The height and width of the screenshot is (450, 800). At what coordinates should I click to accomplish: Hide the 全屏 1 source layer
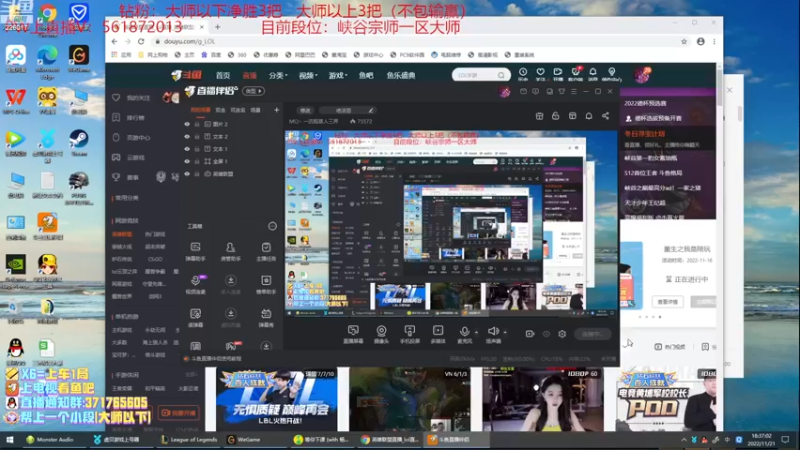tap(187, 161)
